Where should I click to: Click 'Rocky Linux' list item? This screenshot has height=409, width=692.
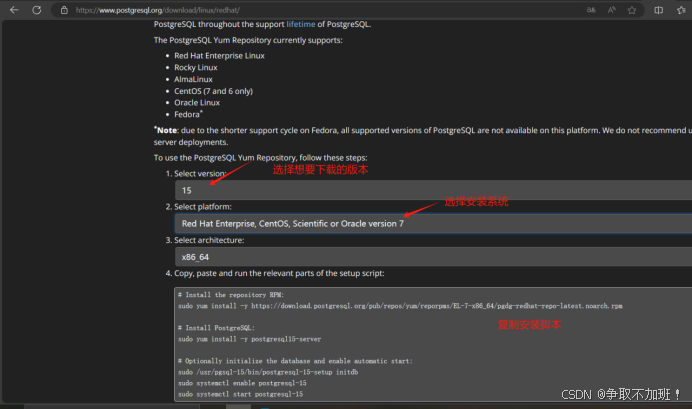coord(196,68)
